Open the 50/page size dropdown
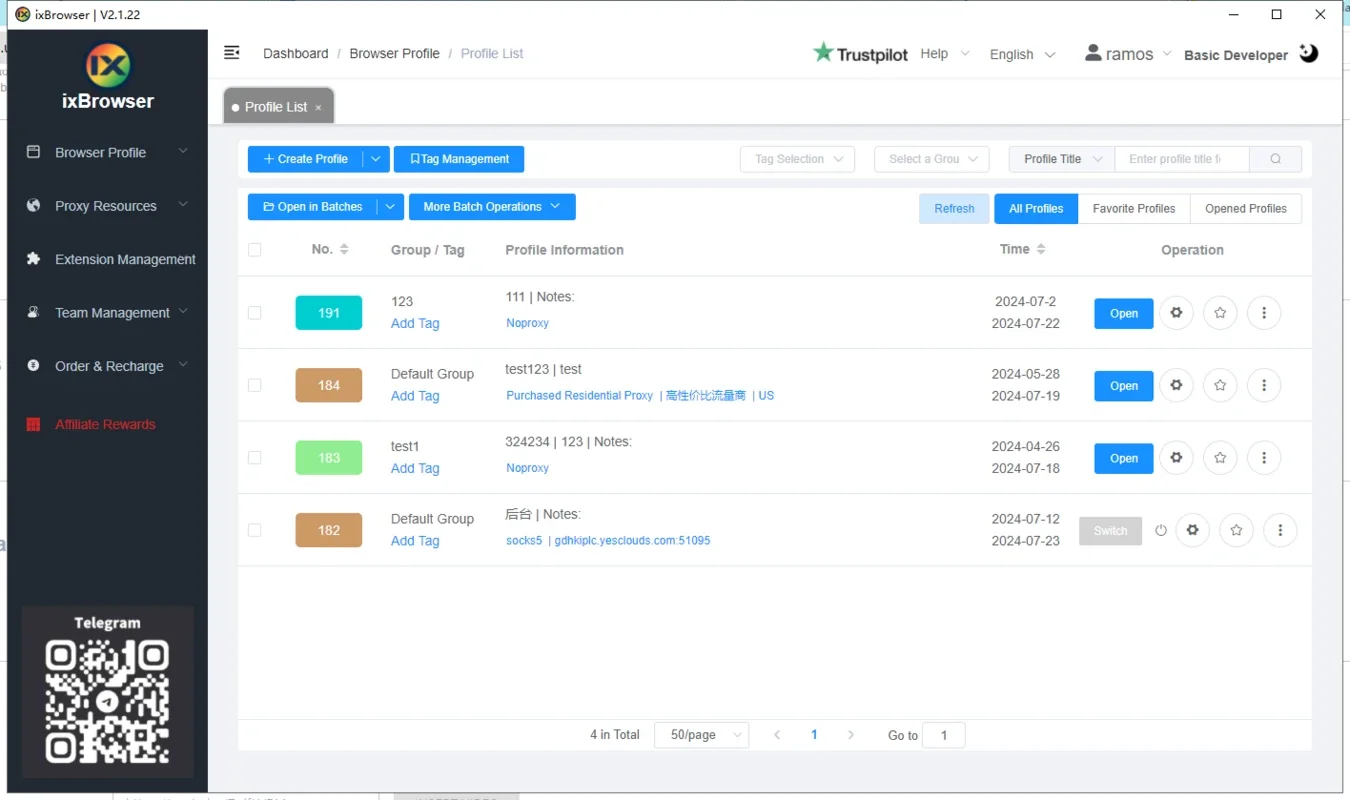Image resolution: width=1350 pixels, height=800 pixels. coord(702,735)
